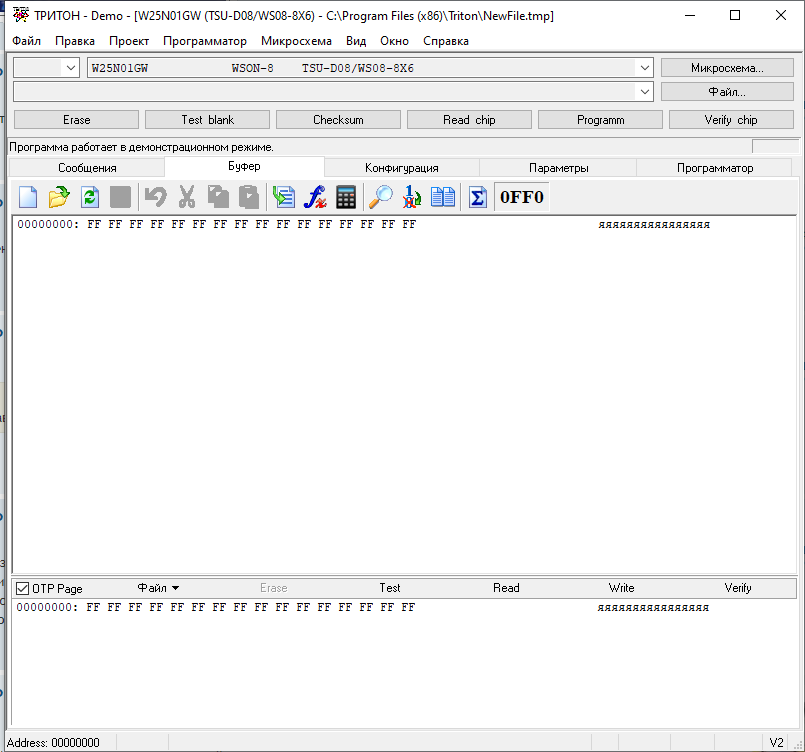The width and height of the screenshot is (805, 752).
Task: Click the magnifying glass search icon
Action: [381, 197]
